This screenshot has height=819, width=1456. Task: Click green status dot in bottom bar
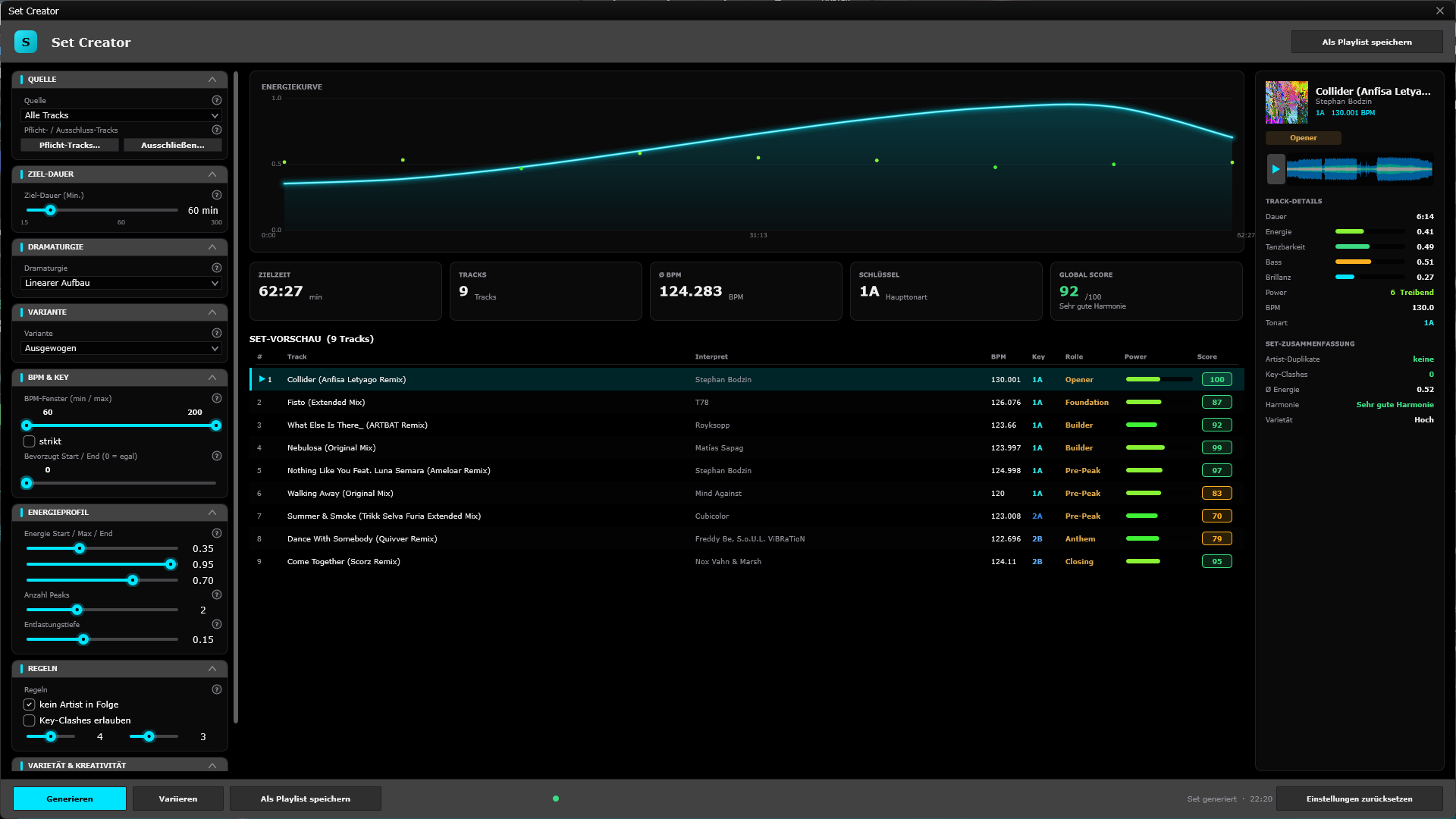(x=556, y=799)
